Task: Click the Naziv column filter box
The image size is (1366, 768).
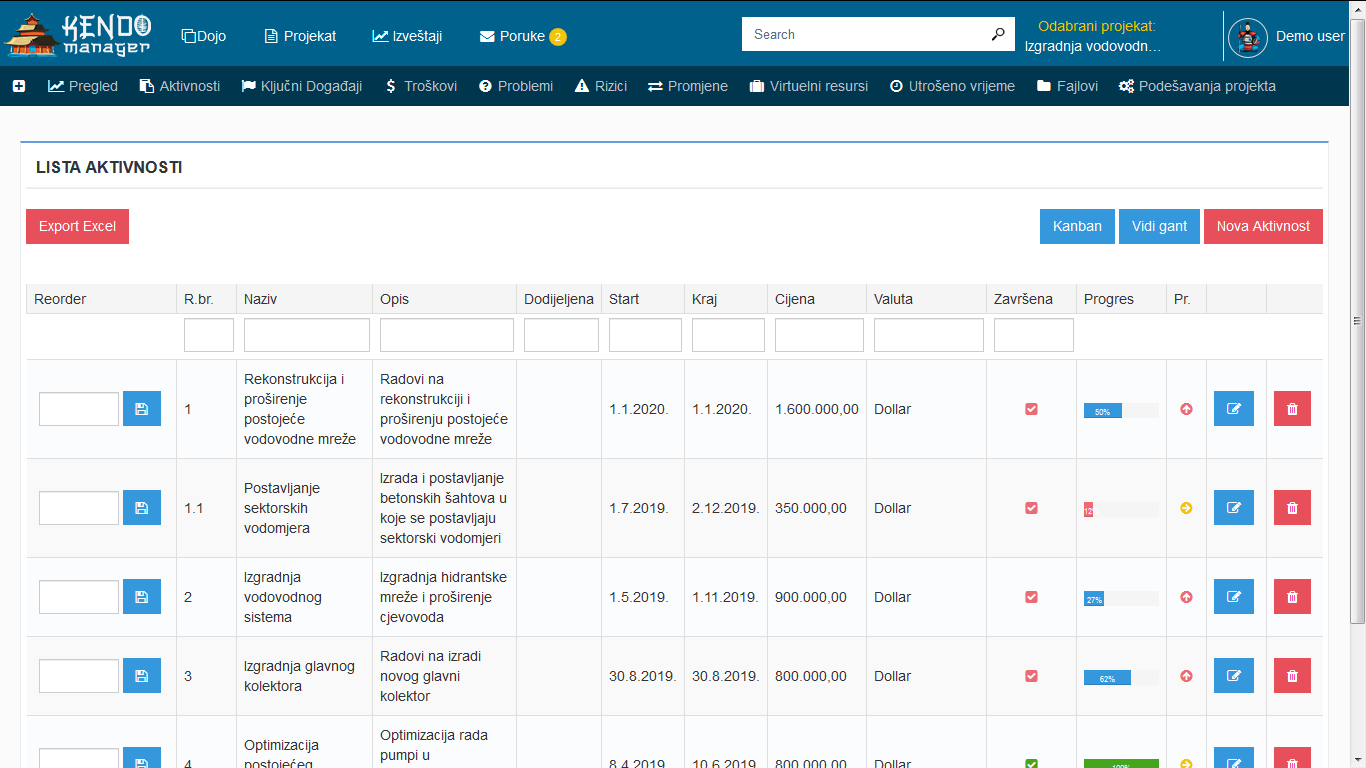Action: click(307, 335)
